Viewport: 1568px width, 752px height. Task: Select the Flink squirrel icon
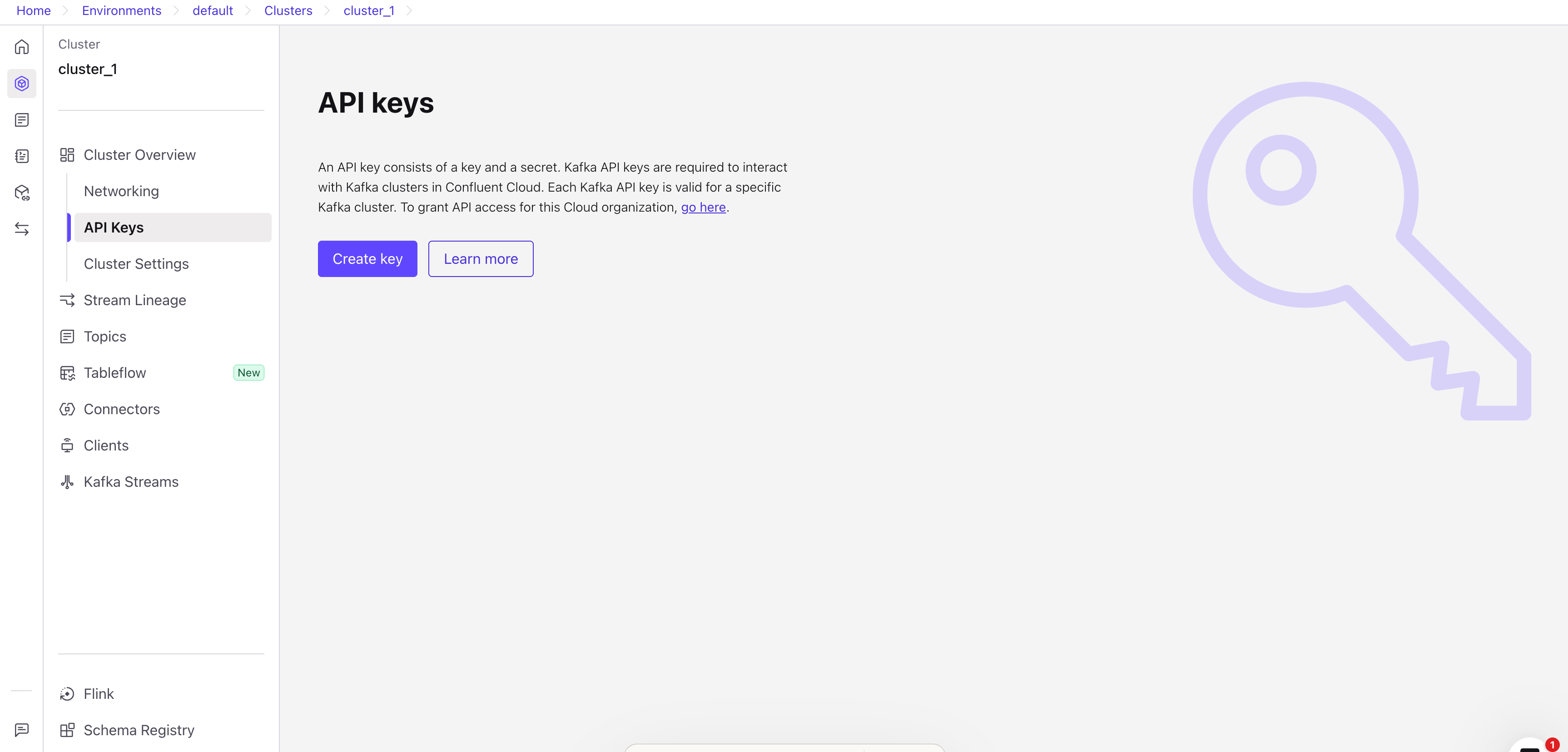tap(68, 693)
